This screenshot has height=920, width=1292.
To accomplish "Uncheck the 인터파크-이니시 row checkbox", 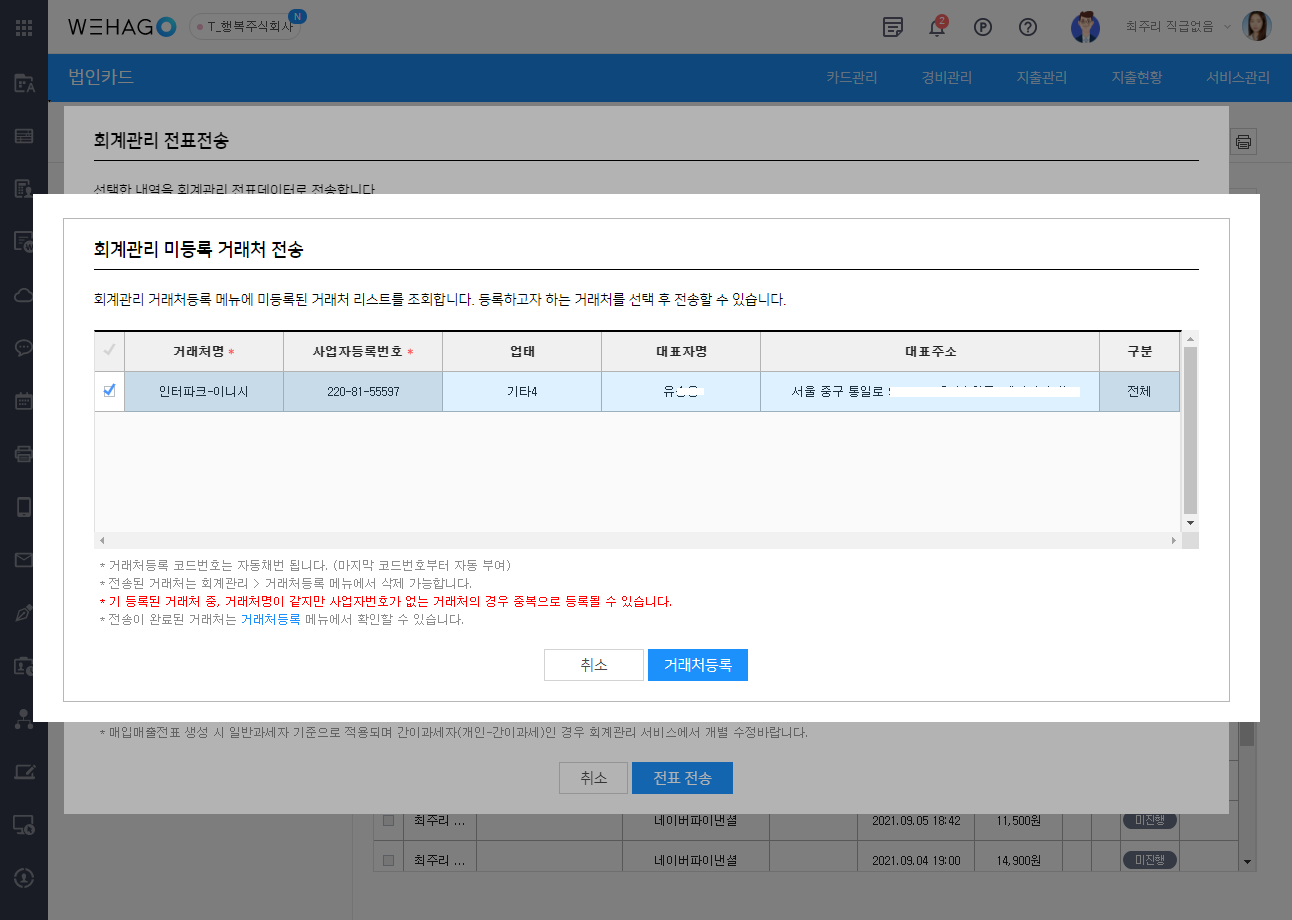I will 109,391.
